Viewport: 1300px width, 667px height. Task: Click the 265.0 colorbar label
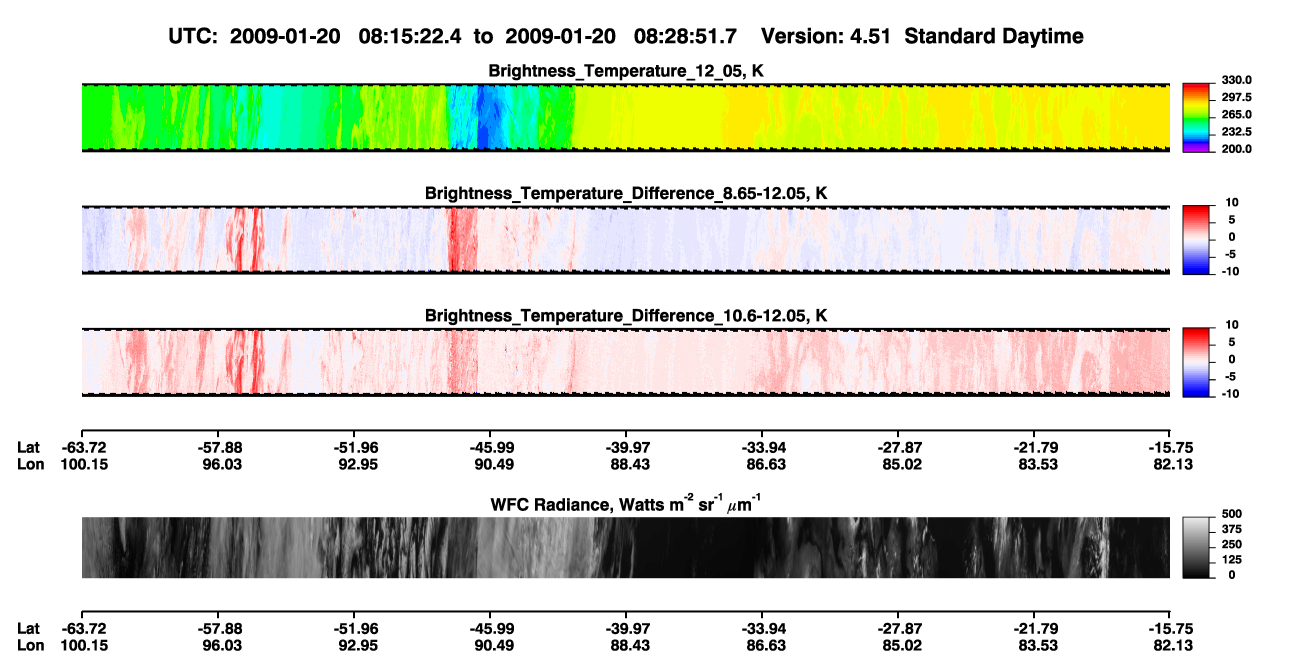pos(1236,114)
